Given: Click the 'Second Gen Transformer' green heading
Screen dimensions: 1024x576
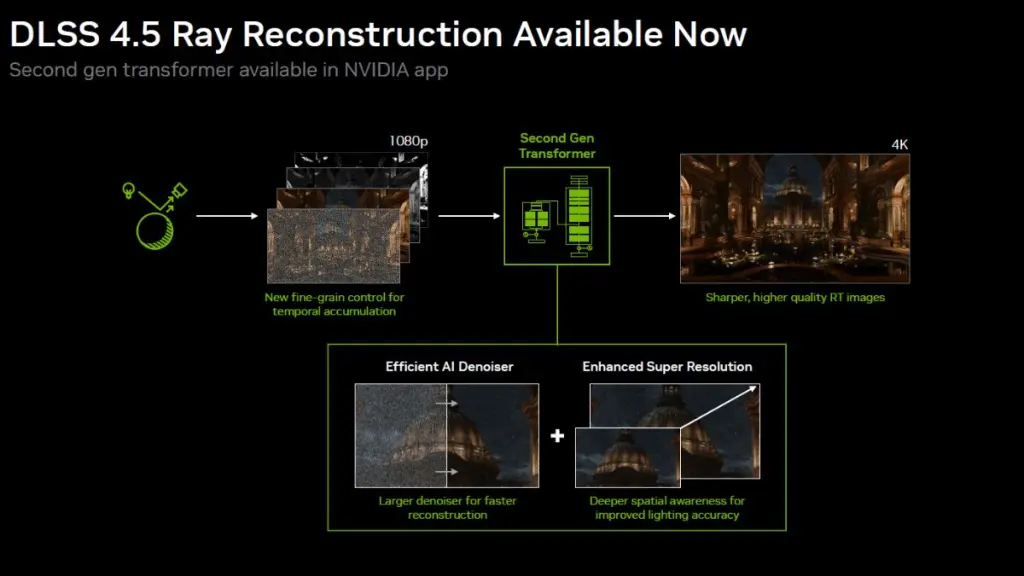Looking at the screenshot, I should coord(557,146).
